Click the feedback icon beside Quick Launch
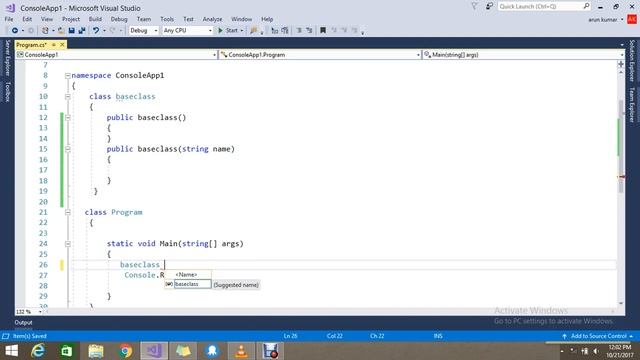Image resolution: width=640 pixels, height=360 pixels. (x=489, y=6)
